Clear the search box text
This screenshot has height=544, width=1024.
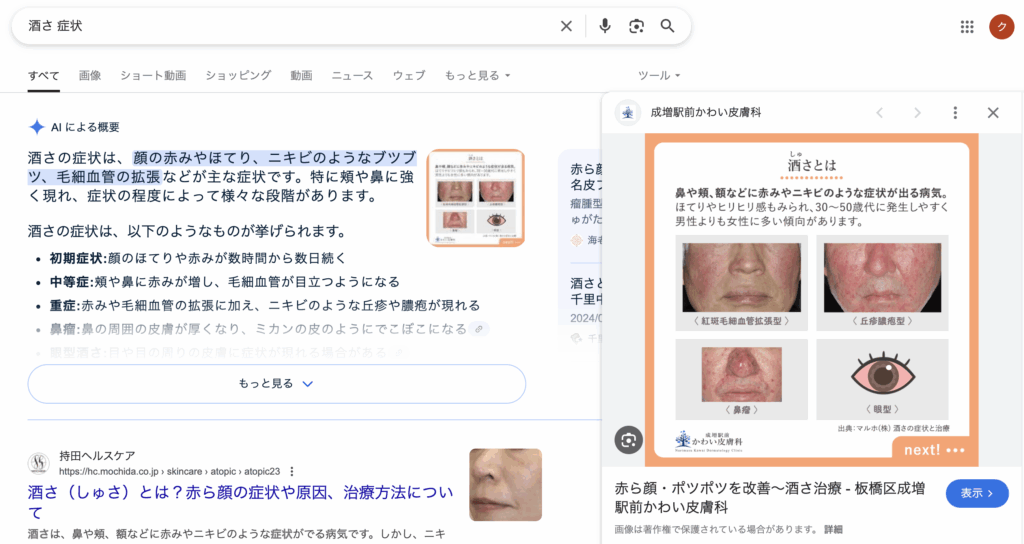tap(566, 26)
